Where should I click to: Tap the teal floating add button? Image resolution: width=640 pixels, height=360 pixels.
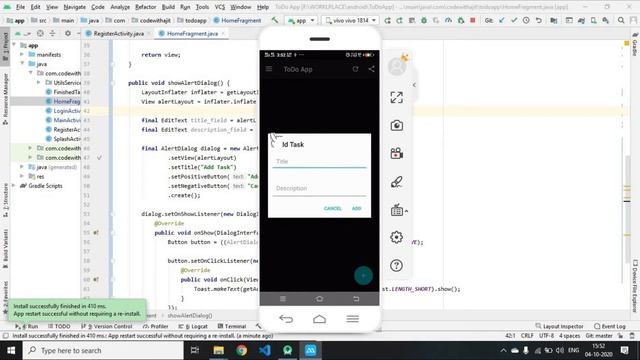click(x=363, y=276)
